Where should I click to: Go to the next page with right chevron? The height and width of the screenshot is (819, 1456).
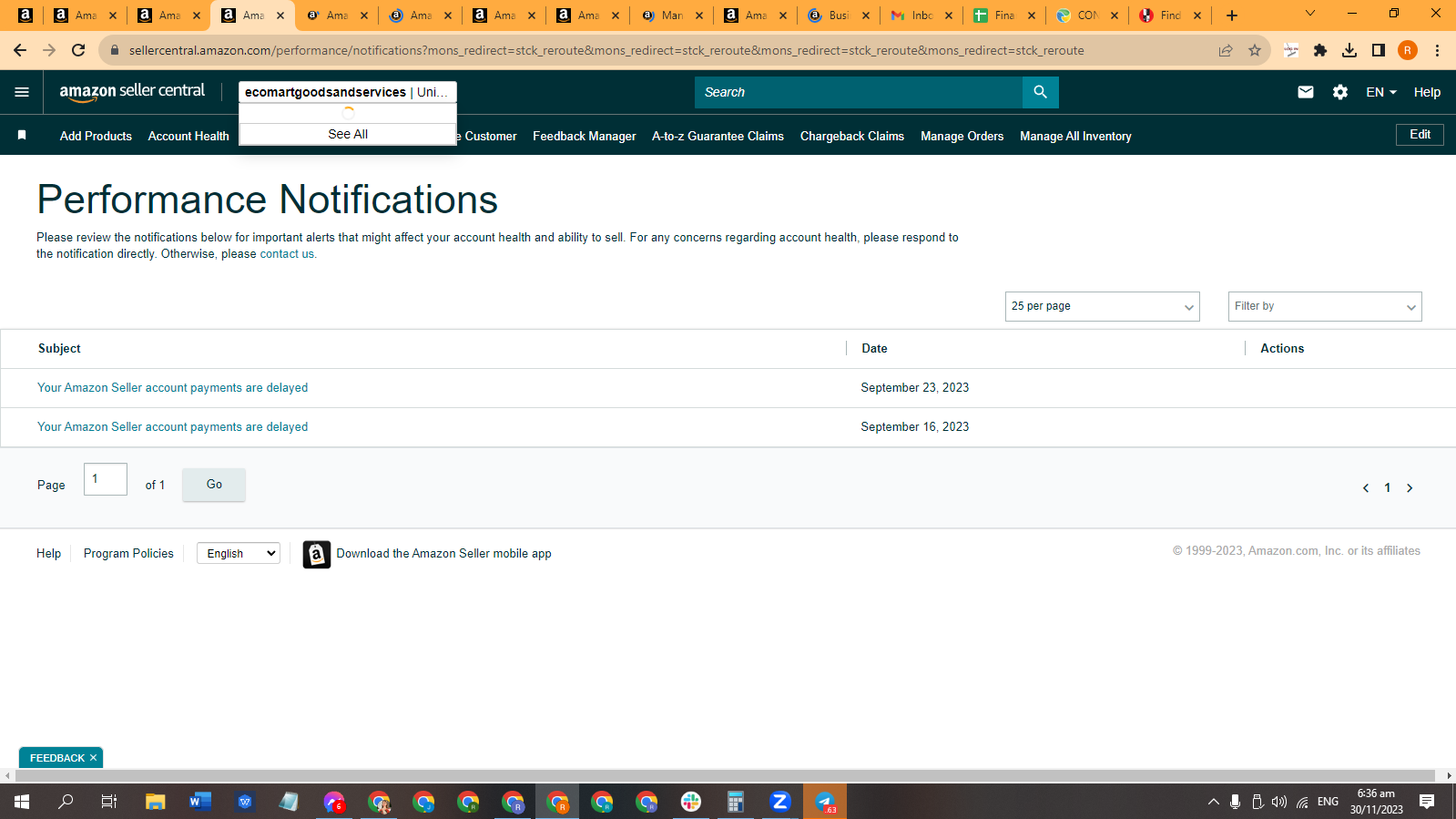[1410, 488]
